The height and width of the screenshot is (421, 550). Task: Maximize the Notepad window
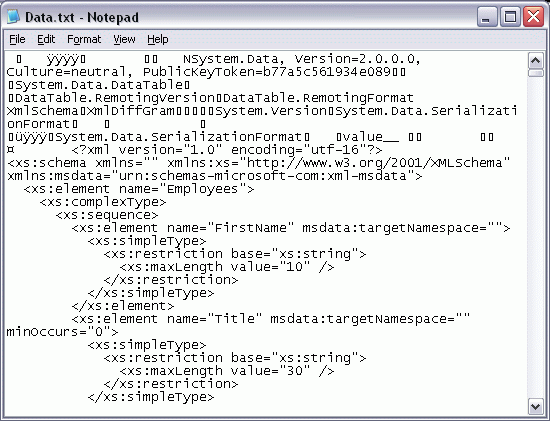click(510, 16)
